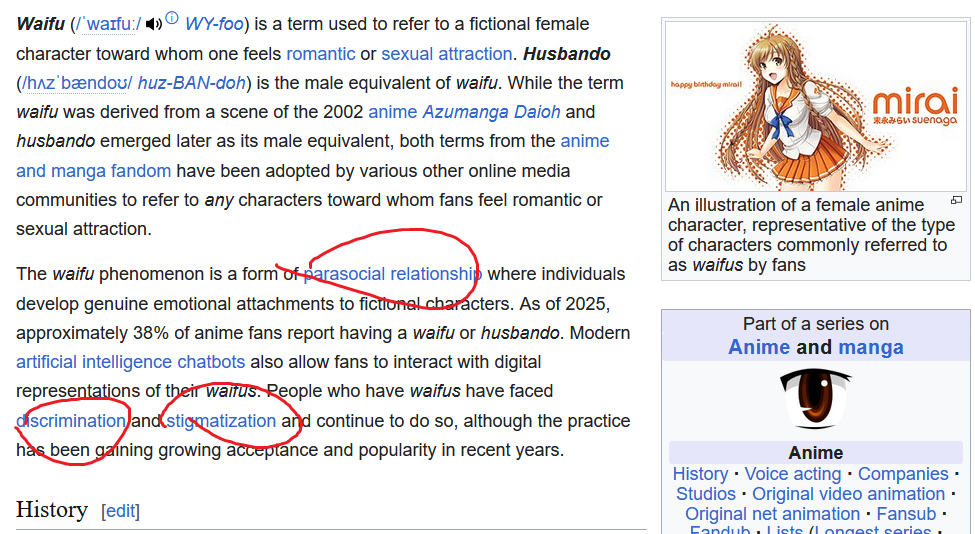975x534 pixels.
Task: Open the Waifu IPA pronunciation link
Action: coord(108,24)
